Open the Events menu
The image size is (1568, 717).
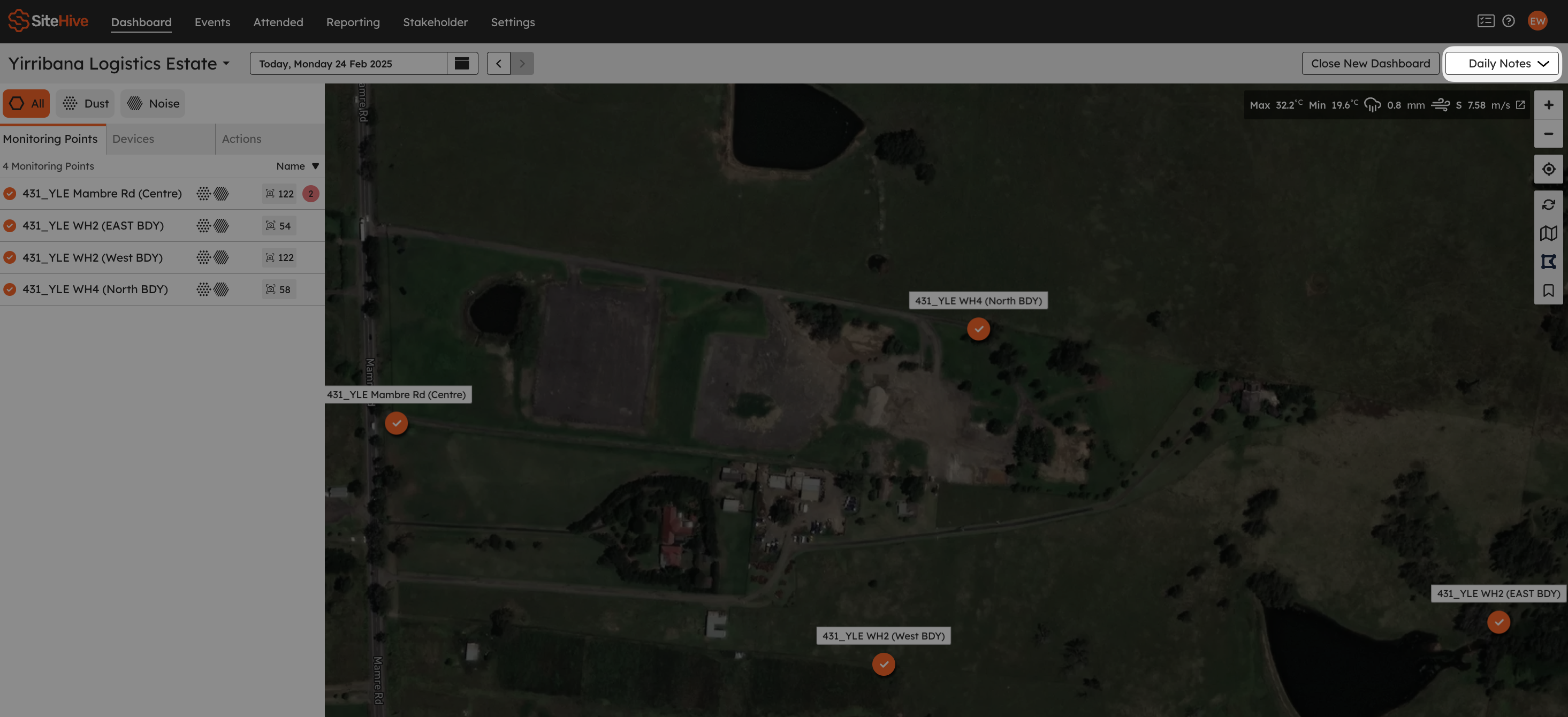point(212,22)
